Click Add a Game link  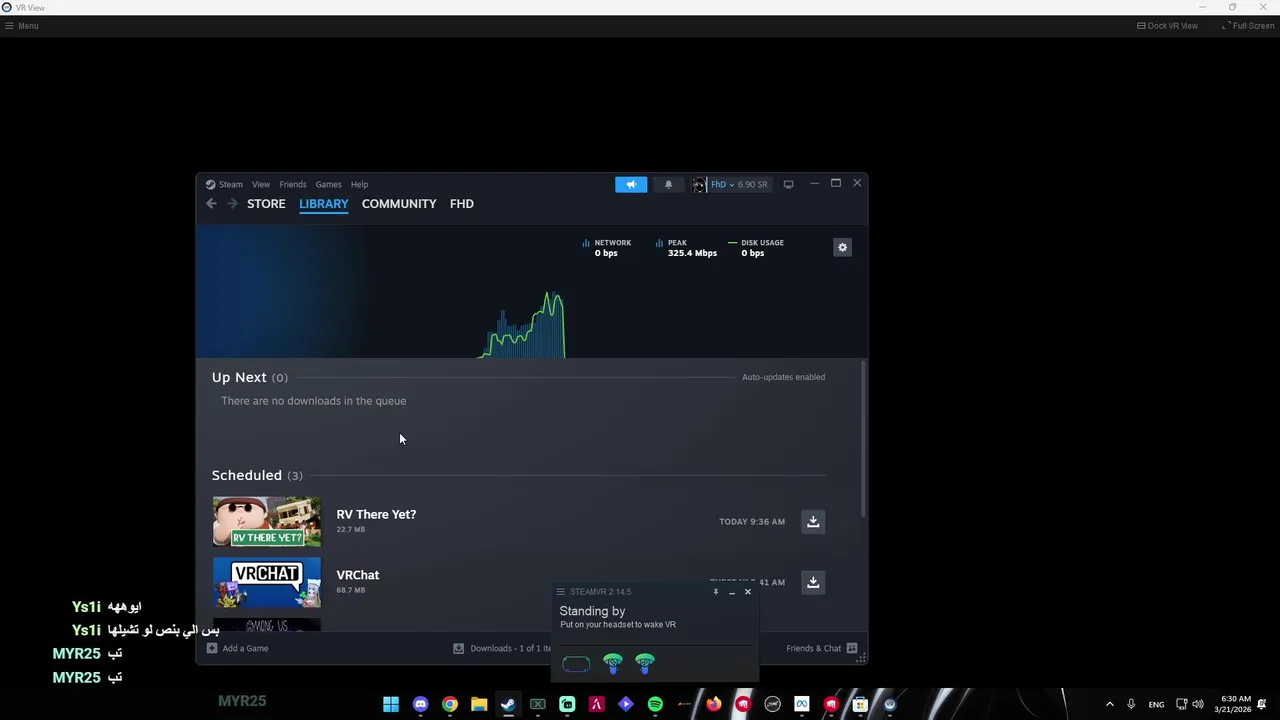tap(245, 648)
